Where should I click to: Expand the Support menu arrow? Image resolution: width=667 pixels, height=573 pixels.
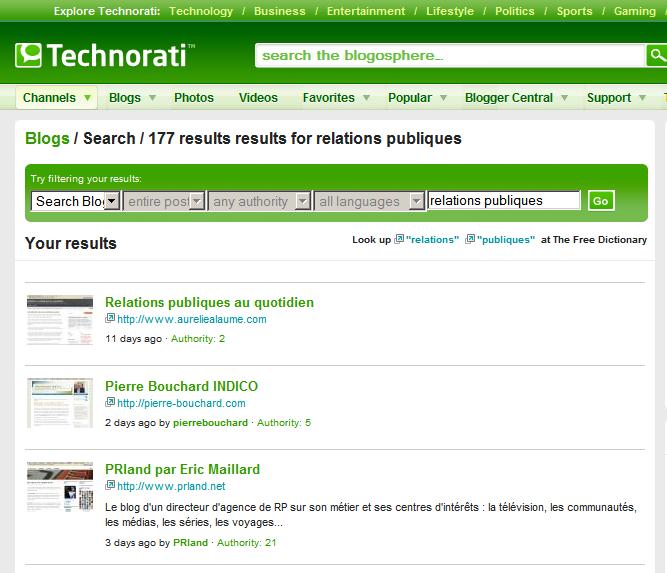click(x=642, y=98)
